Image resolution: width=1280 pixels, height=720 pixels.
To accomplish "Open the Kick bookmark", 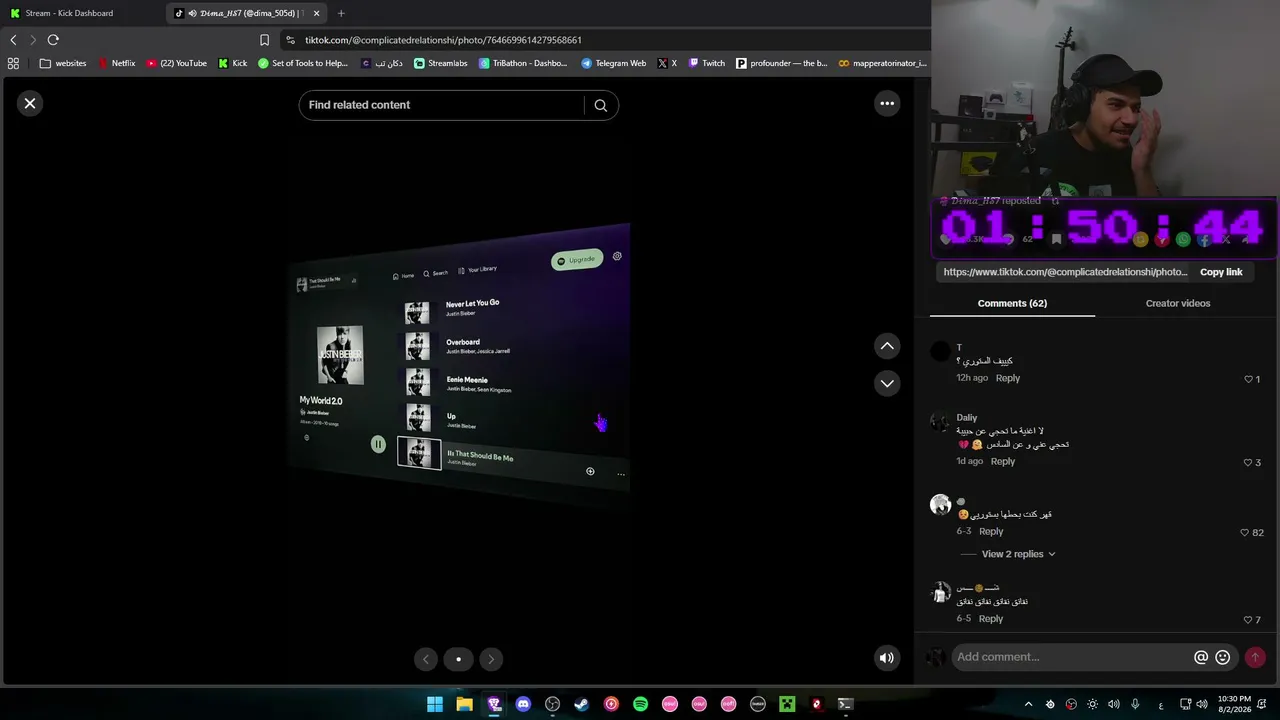I will pyautogui.click(x=232, y=63).
